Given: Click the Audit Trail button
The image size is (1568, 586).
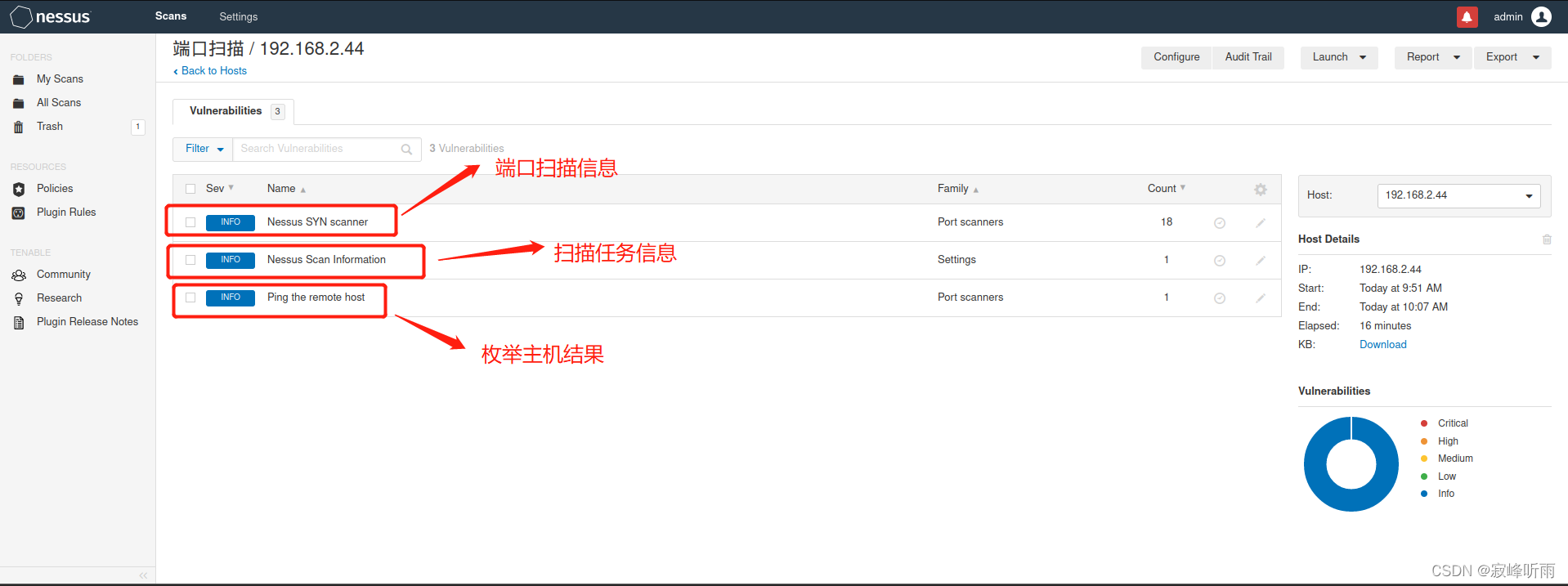Looking at the screenshot, I should tap(1248, 57).
